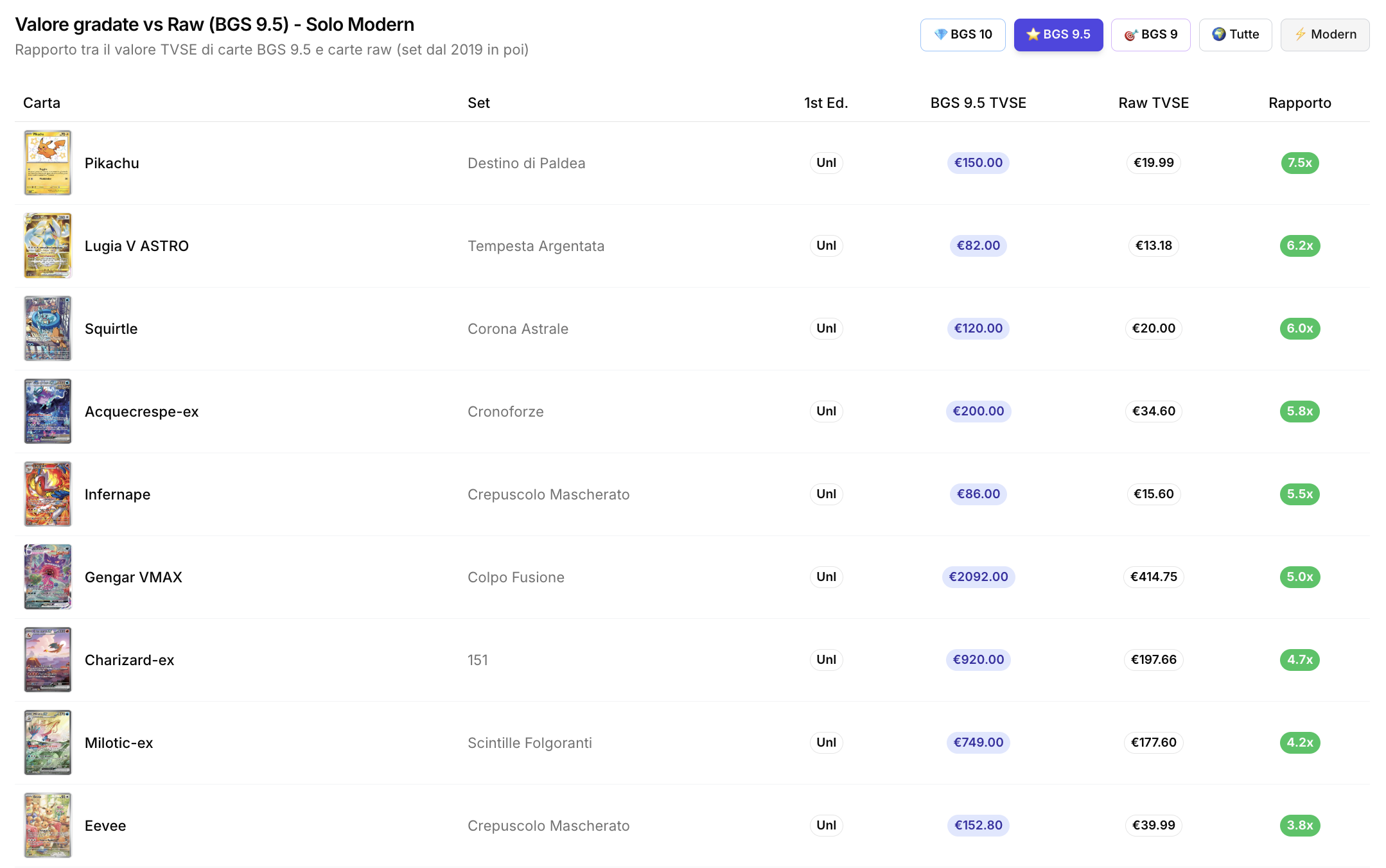This screenshot has width=1386, height=868.
Task: Click the Acquecrespe-ex card thumbnail
Action: [x=48, y=412]
